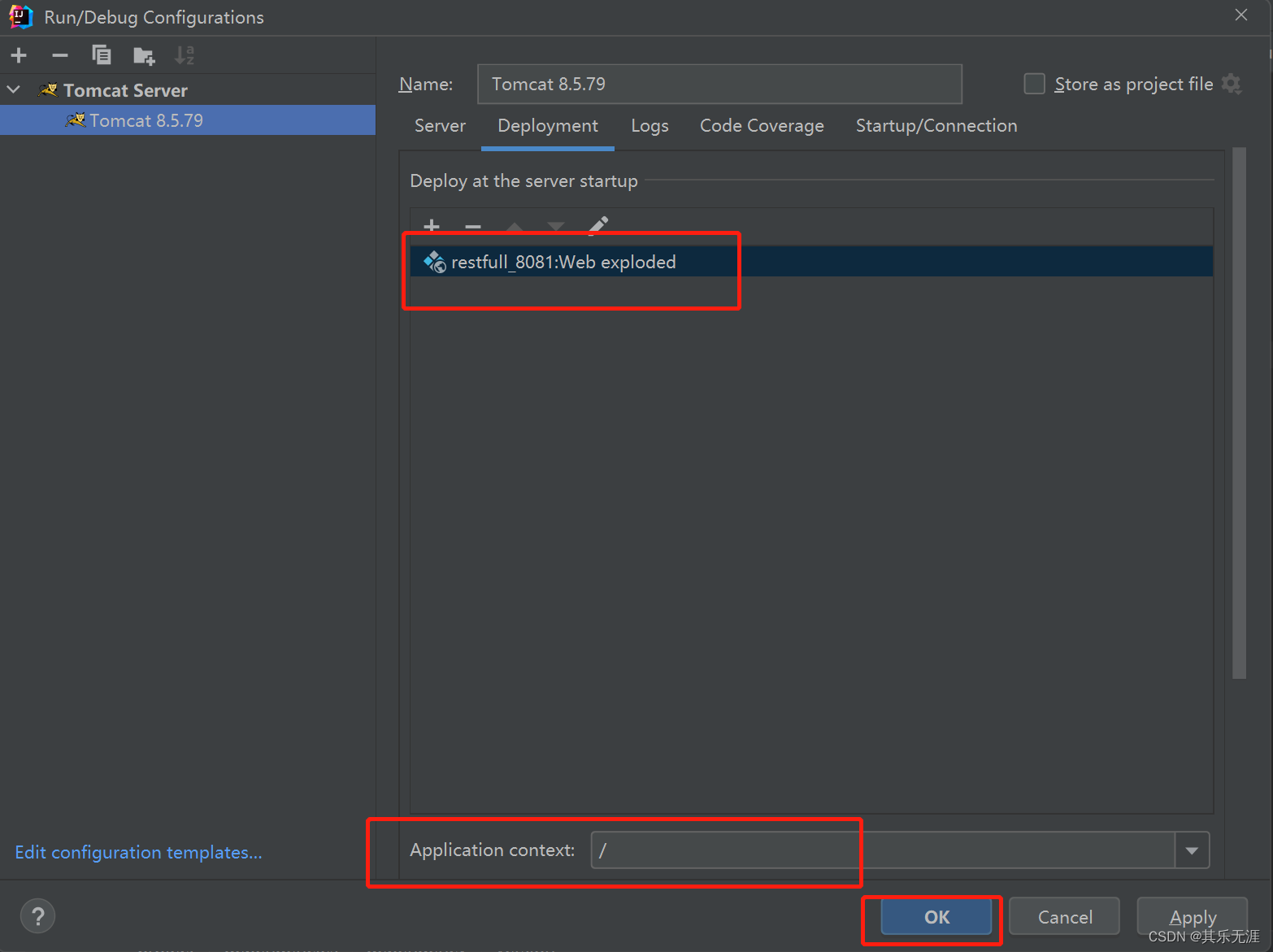Enable Store as project file
Screen dimensions: 1273x952
(x=1034, y=84)
